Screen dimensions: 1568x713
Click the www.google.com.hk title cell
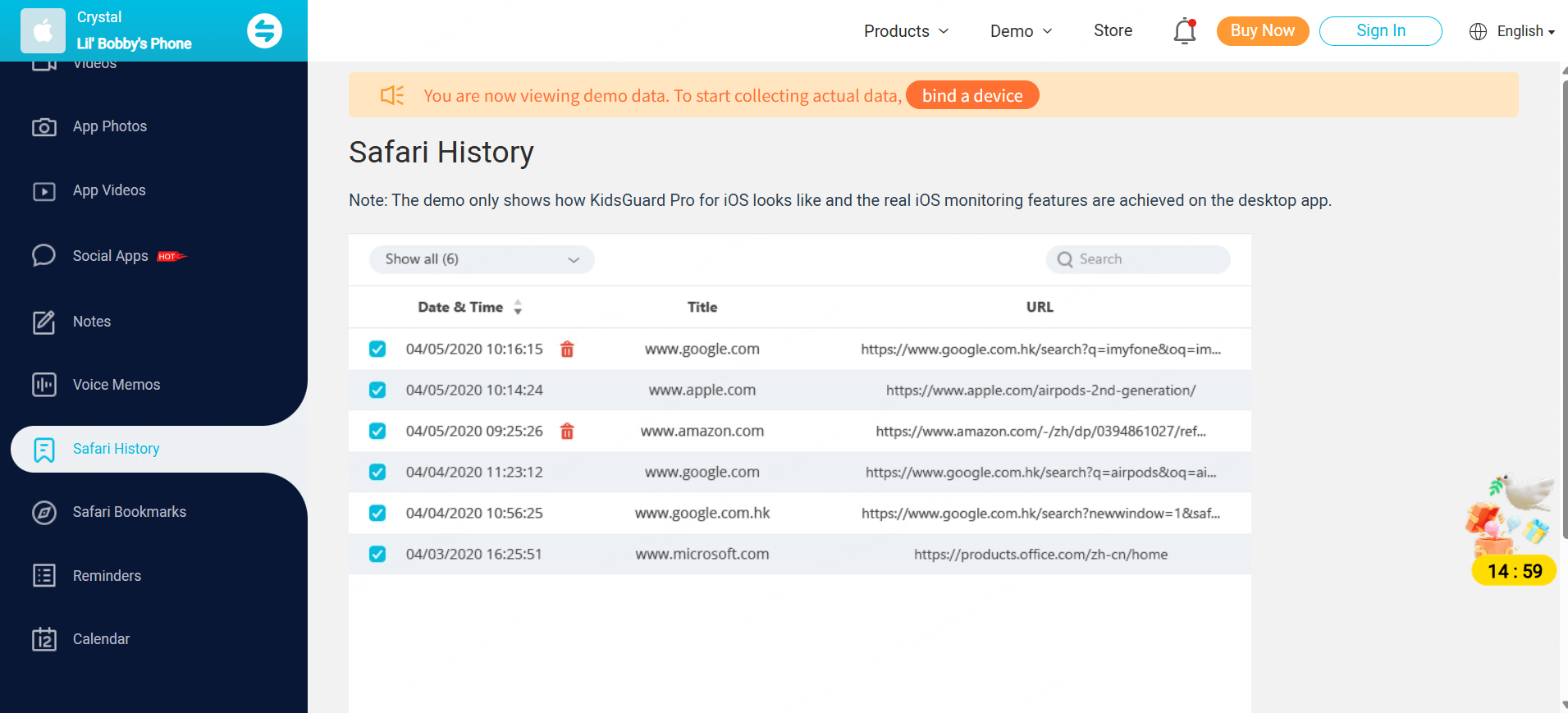702,514
